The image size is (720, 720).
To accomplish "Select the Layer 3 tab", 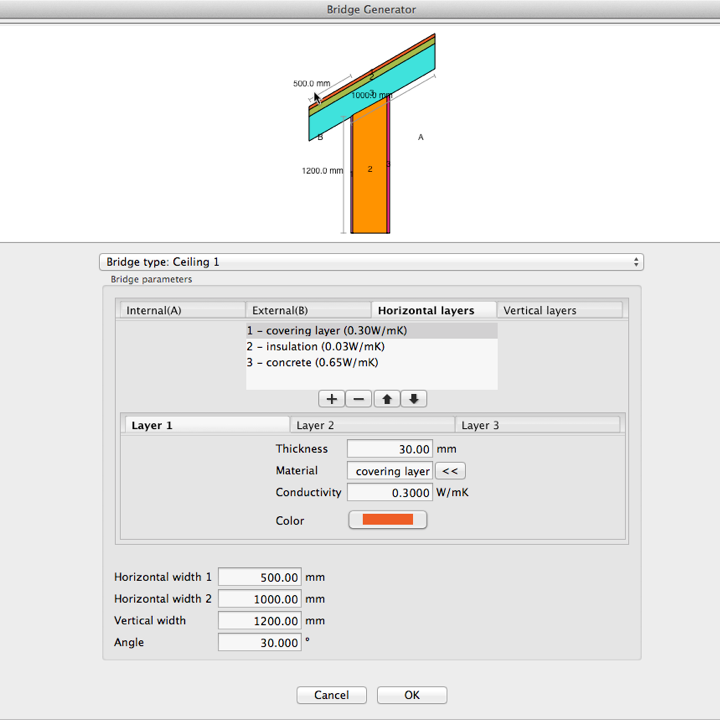I will [x=537, y=425].
